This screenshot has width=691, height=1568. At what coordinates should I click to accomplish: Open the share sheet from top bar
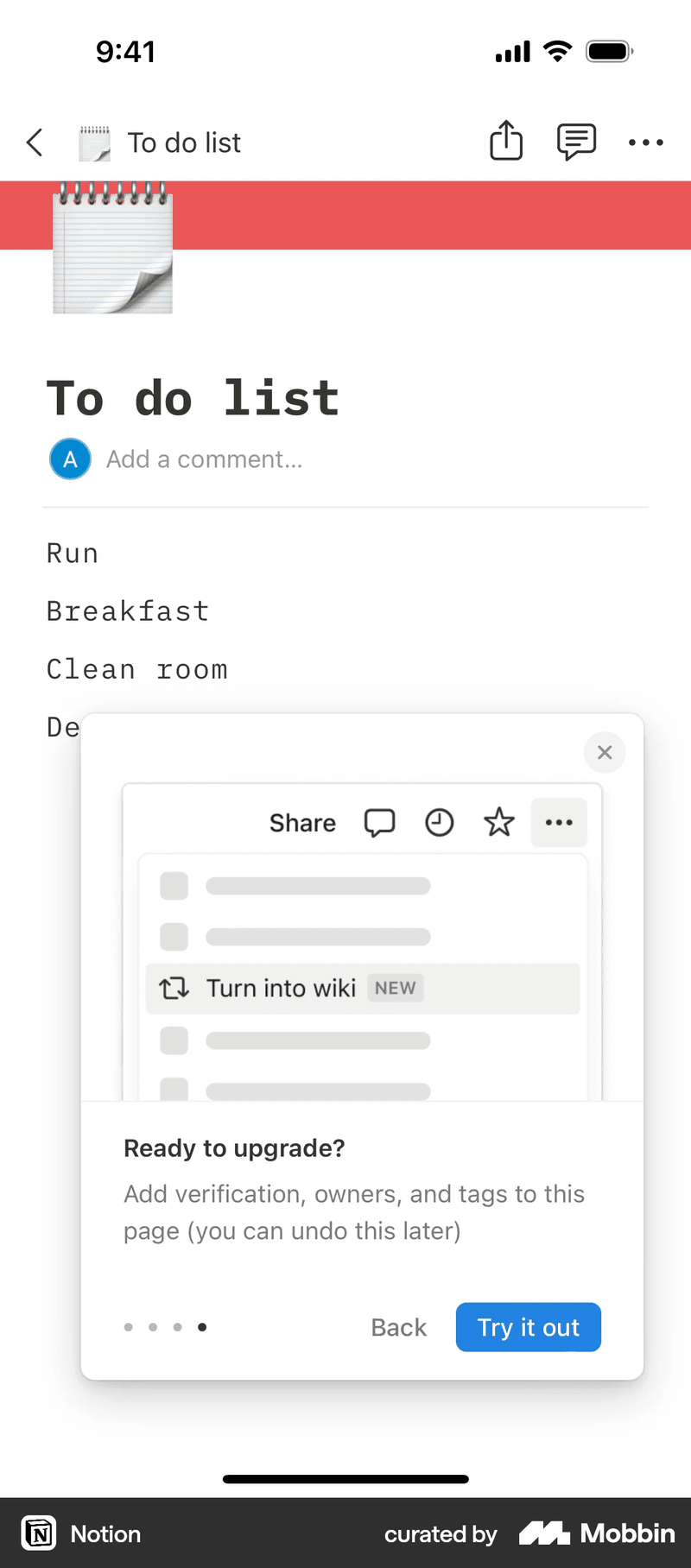tap(506, 141)
